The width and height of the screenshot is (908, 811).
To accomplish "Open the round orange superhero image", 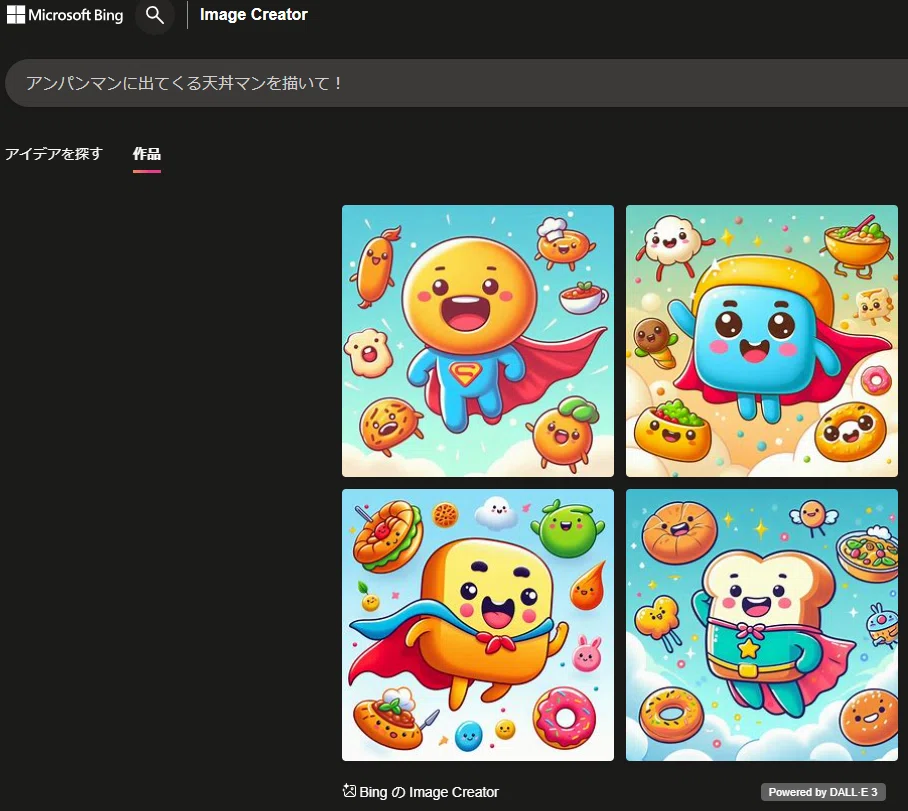I will point(478,341).
